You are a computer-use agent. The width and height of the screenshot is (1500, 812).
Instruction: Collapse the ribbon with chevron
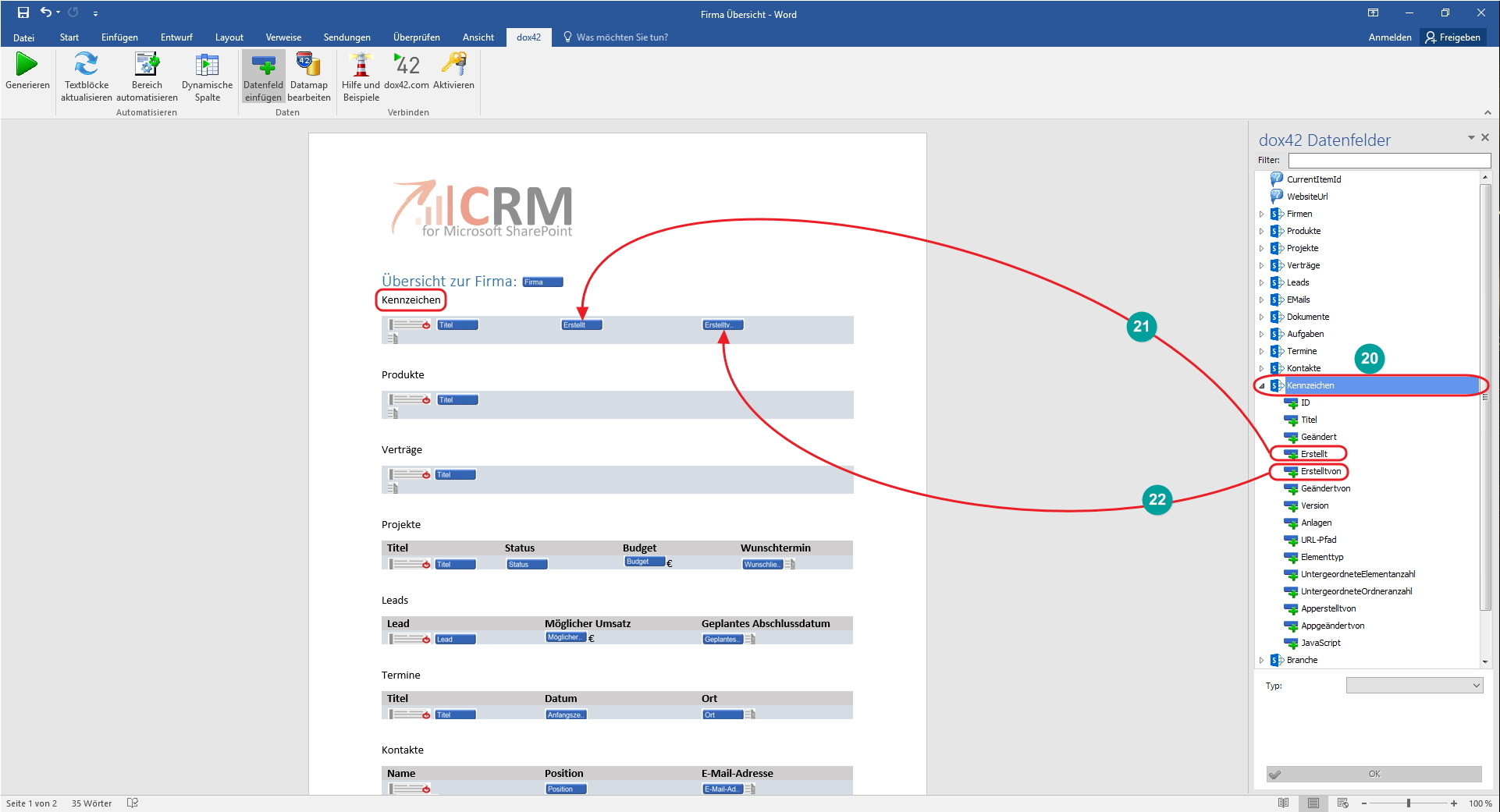tap(1488, 112)
